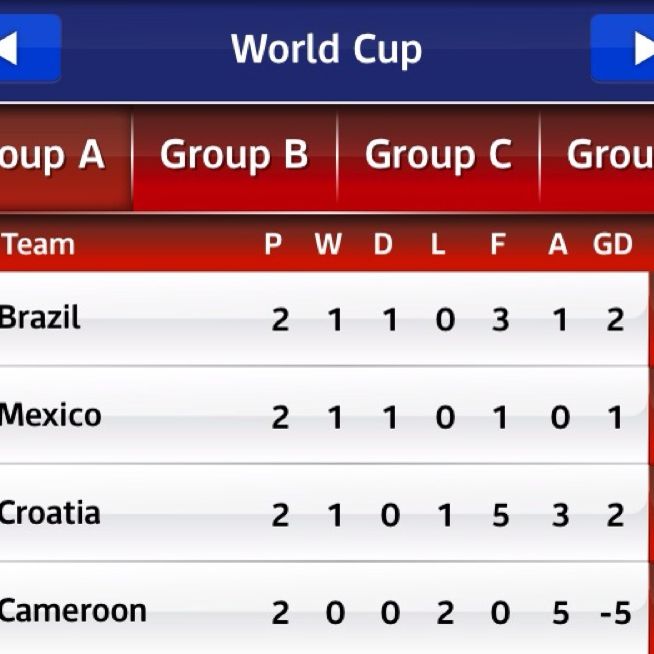Screen dimensions: 654x654
Task: Click the GD column header
Action: (x=613, y=245)
